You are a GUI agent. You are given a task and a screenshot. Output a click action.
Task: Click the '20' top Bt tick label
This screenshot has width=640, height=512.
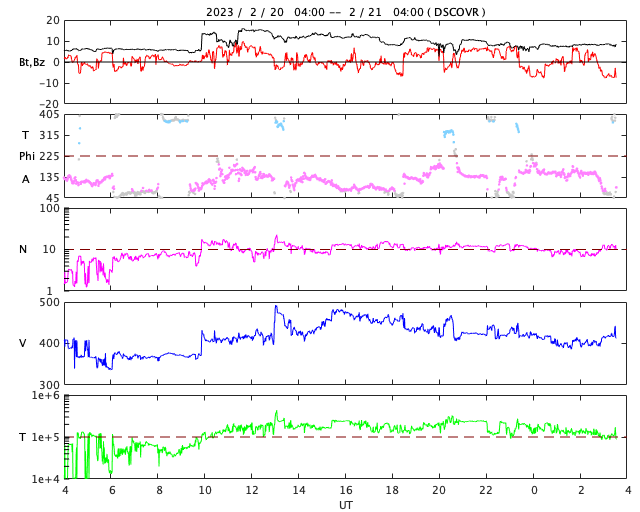(53, 20)
